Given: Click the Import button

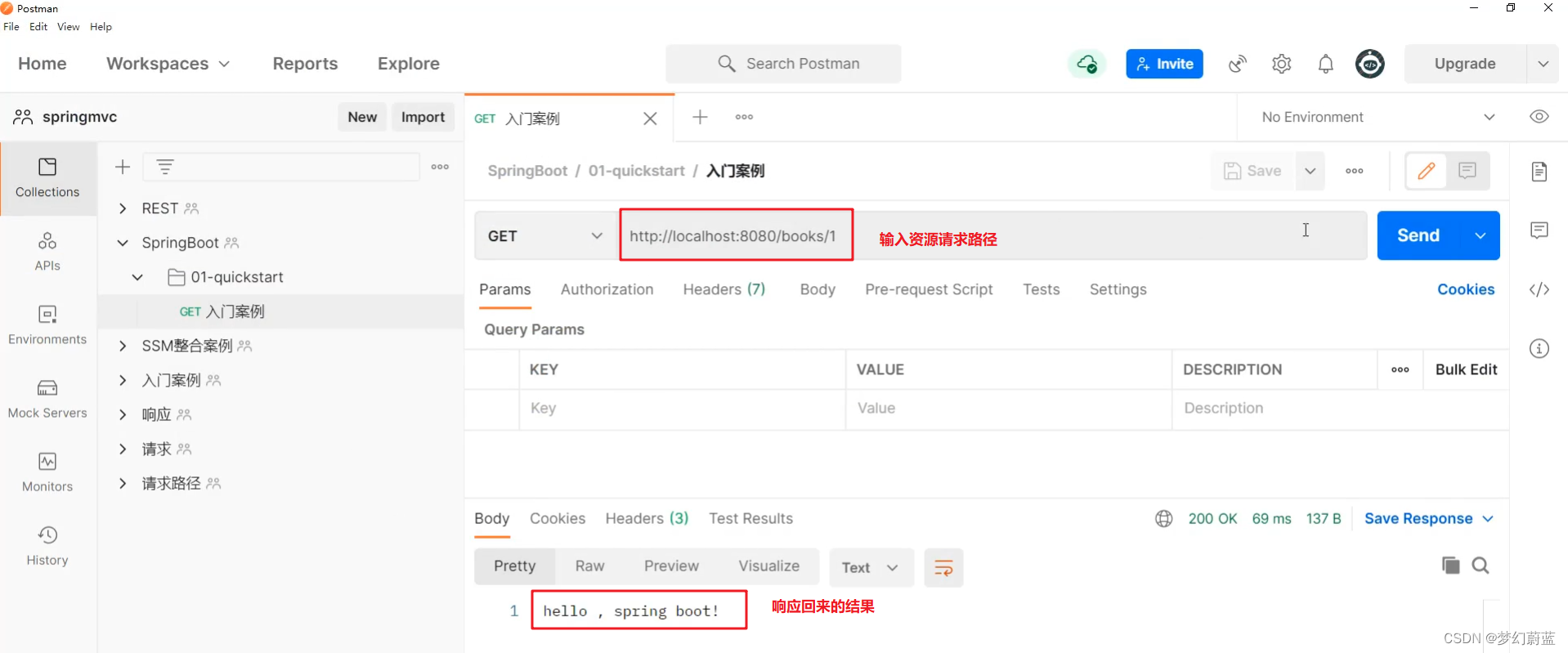Looking at the screenshot, I should [x=423, y=117].
